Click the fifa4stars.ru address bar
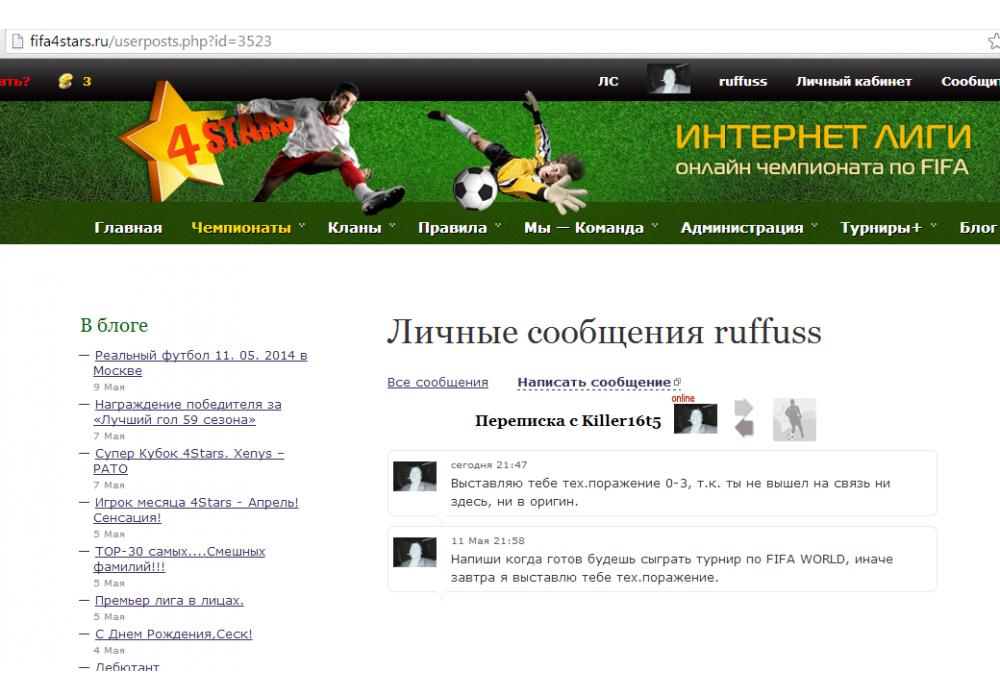This screenshot has width=1000, height=700. [500, 41]
